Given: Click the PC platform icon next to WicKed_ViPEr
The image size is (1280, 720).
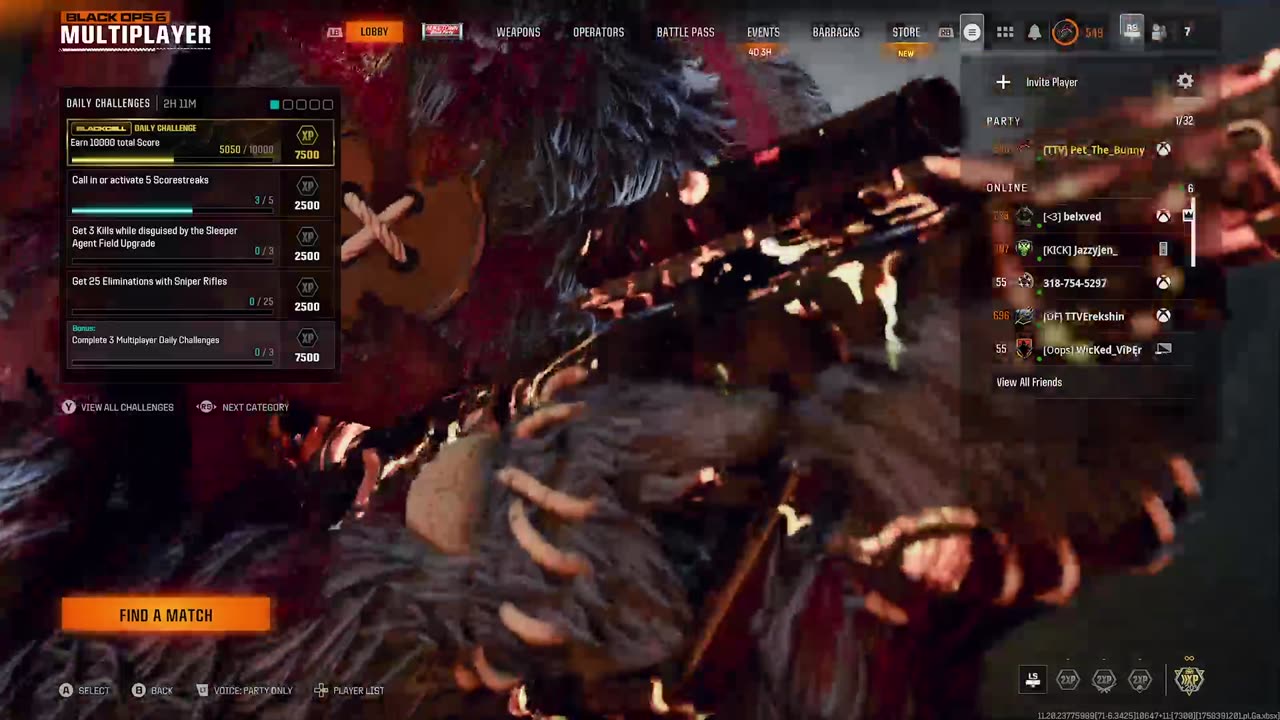Looking at the screenshot, I should tap(1164, 349).
